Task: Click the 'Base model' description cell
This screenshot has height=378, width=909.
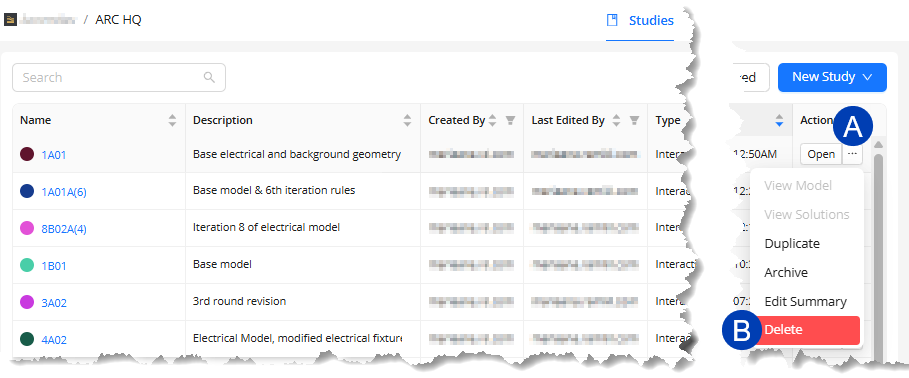Action: 223,264
